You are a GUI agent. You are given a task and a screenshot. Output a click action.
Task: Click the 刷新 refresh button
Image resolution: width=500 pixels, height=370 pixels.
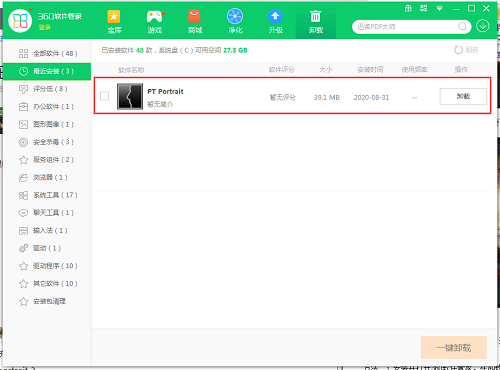466,50
